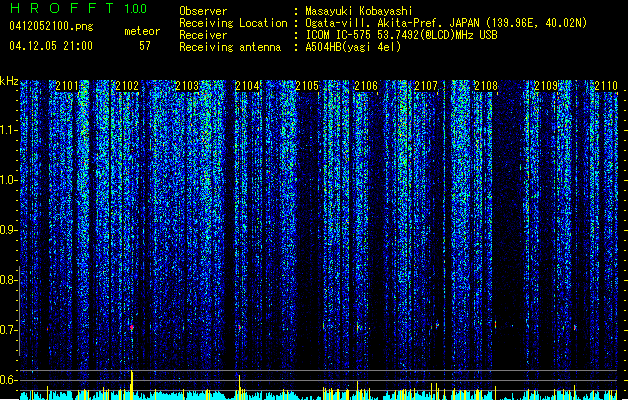Click the Receiver label
The image size is (629, 400).
(203, 35)
